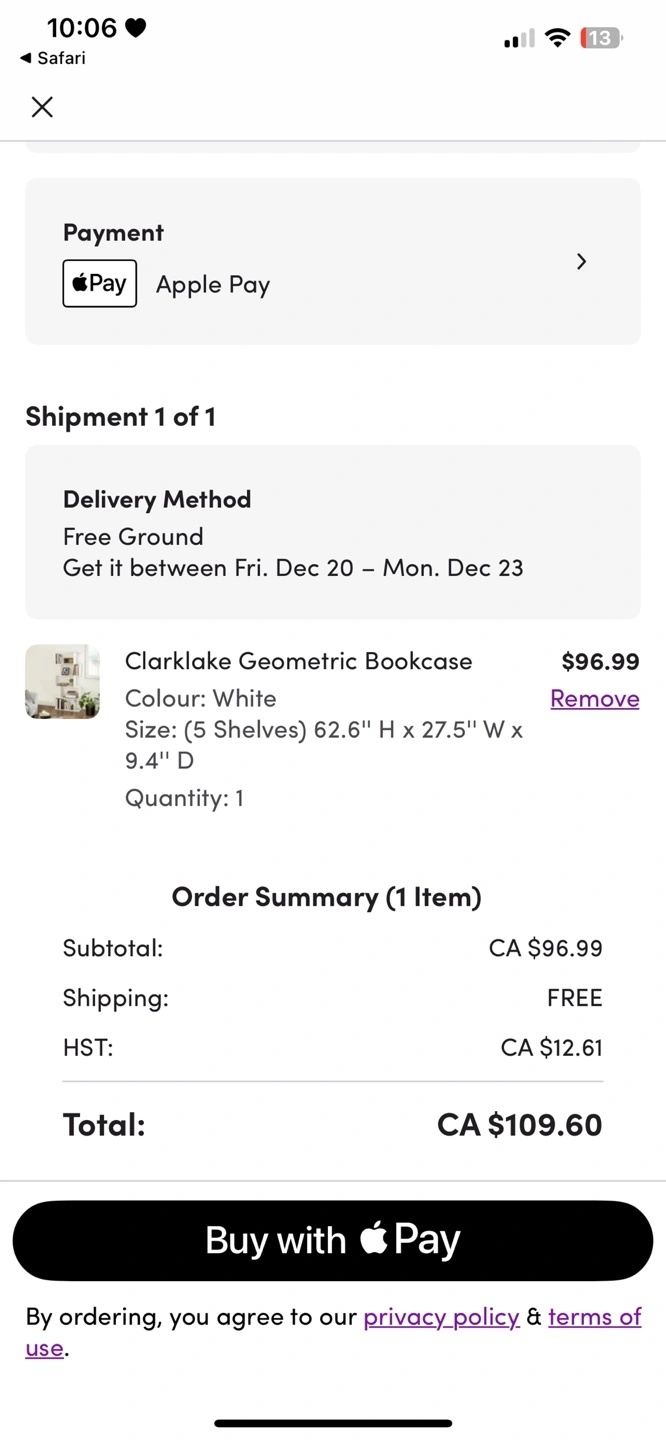
Task: Close the checkout with the X icon
Action: [42, 107]
